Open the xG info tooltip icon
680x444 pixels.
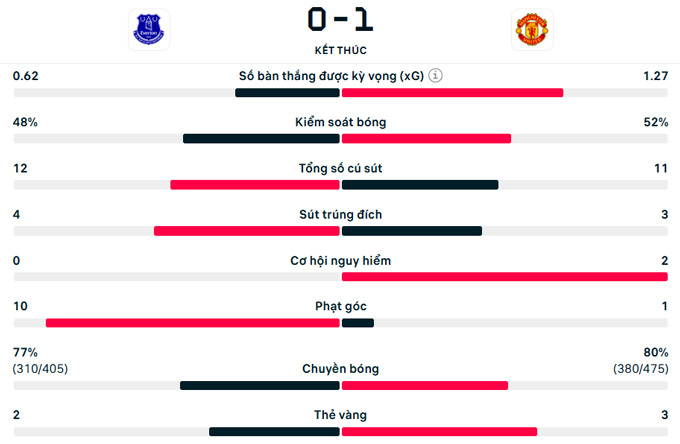437,75
